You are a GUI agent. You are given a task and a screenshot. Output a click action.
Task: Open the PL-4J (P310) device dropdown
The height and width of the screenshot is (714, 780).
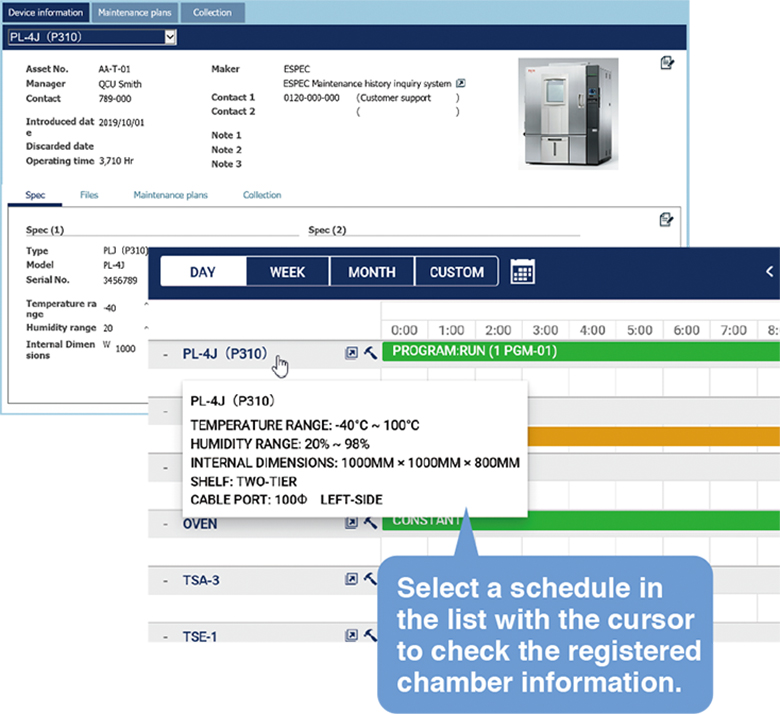pos(93,37)
